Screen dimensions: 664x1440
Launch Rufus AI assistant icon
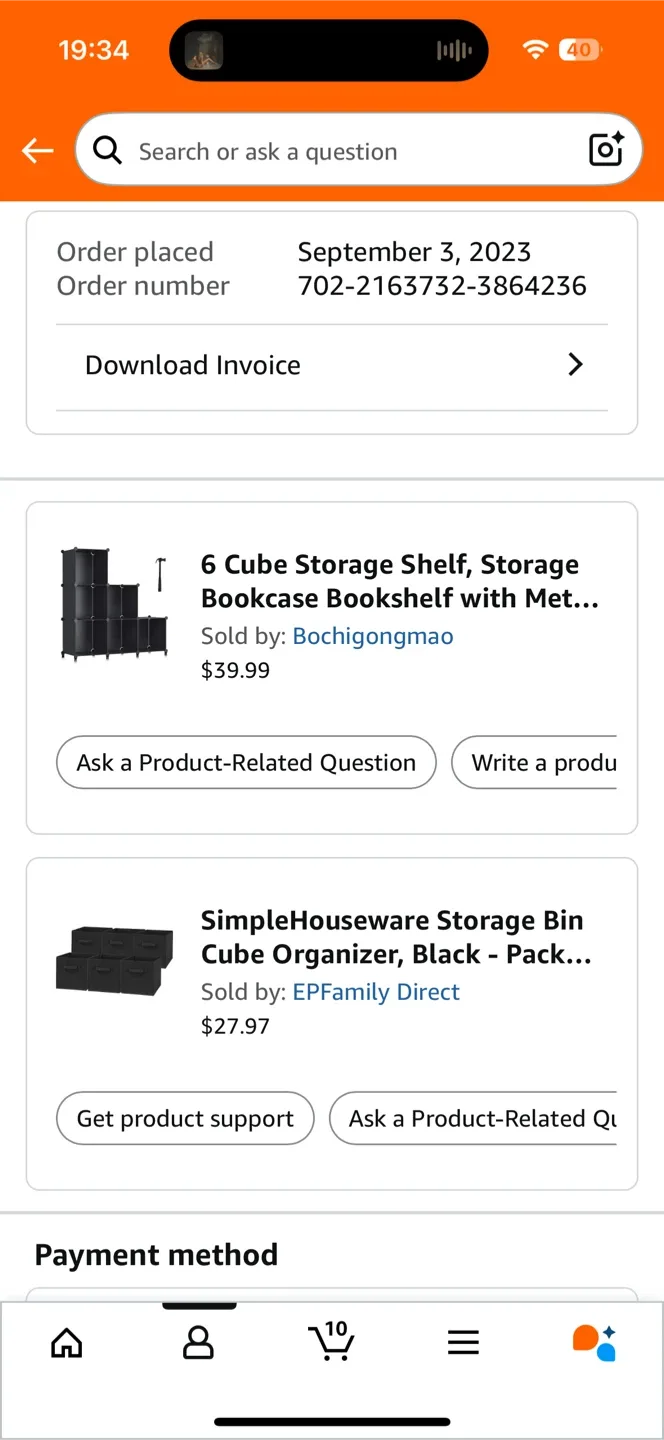tap(593, 1343)
